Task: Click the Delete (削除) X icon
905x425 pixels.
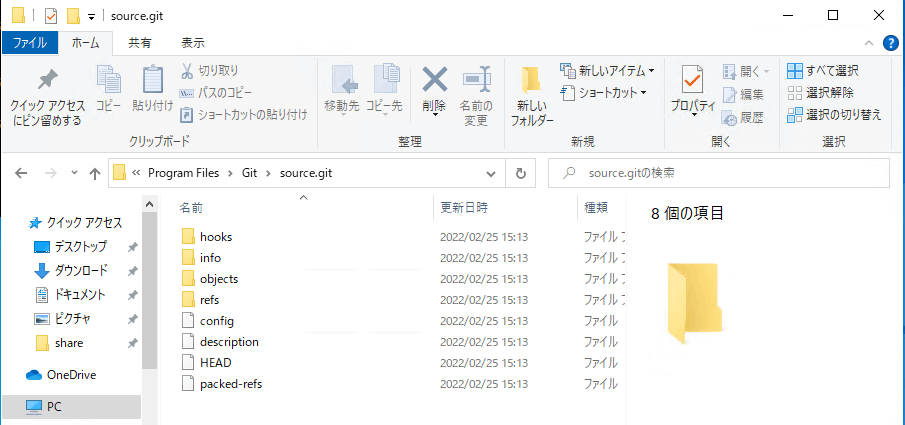Action: [x=435, y=79]
